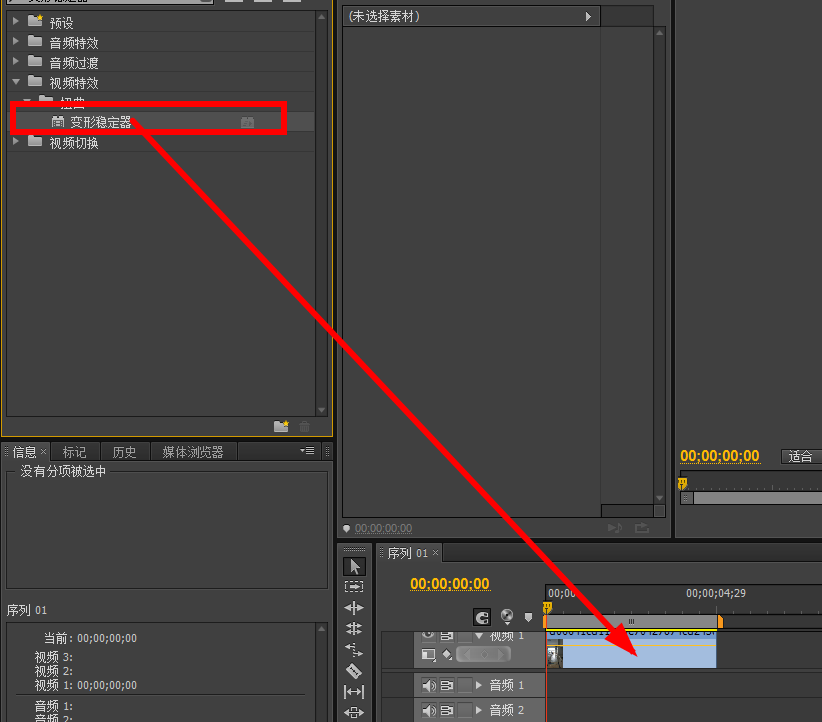
Task: Toggle sync lock on 音频 2 track
Action: (x=447, y=710)
